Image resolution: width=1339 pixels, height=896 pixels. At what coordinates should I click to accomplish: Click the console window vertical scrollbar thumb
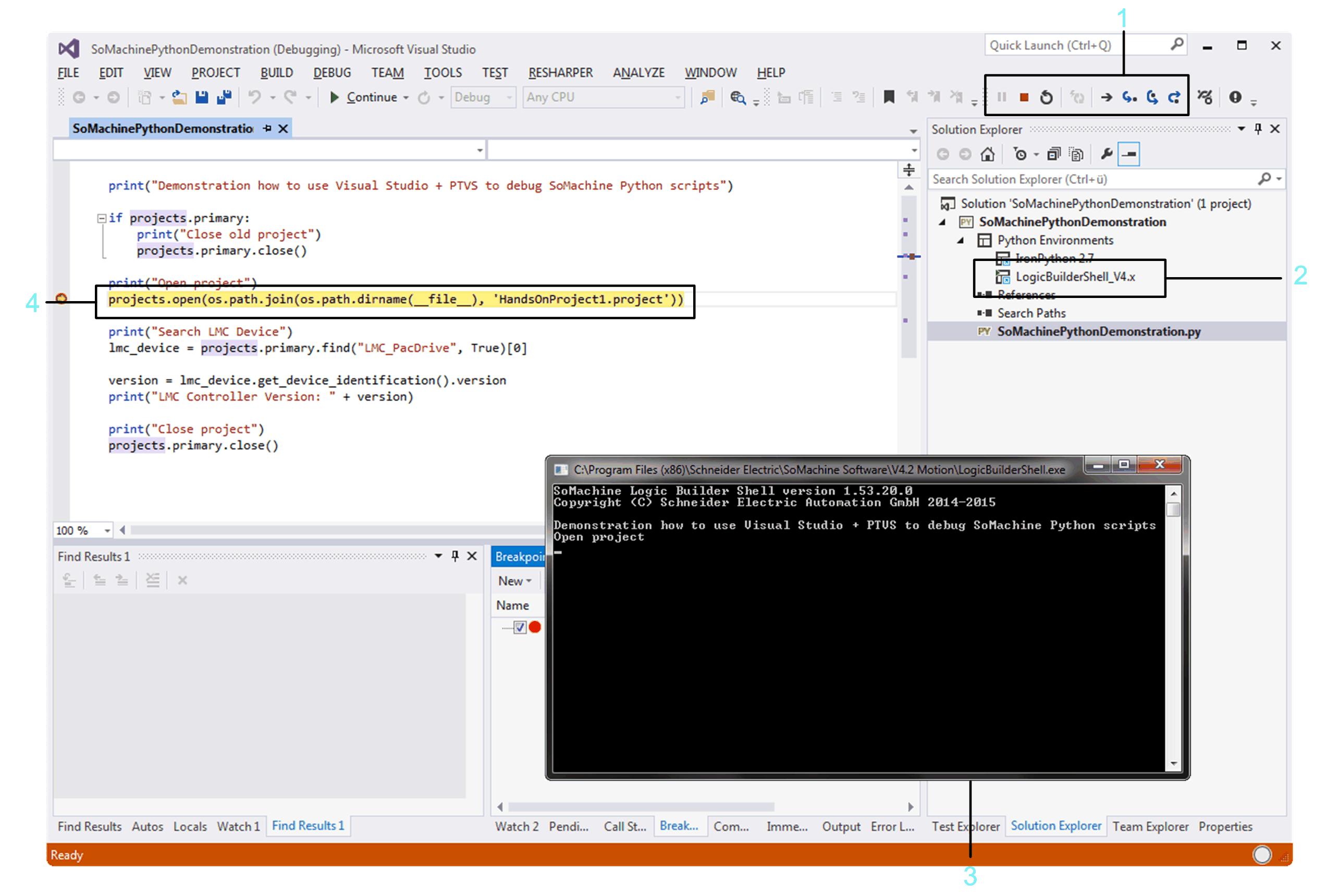(x=1173, y=509)
